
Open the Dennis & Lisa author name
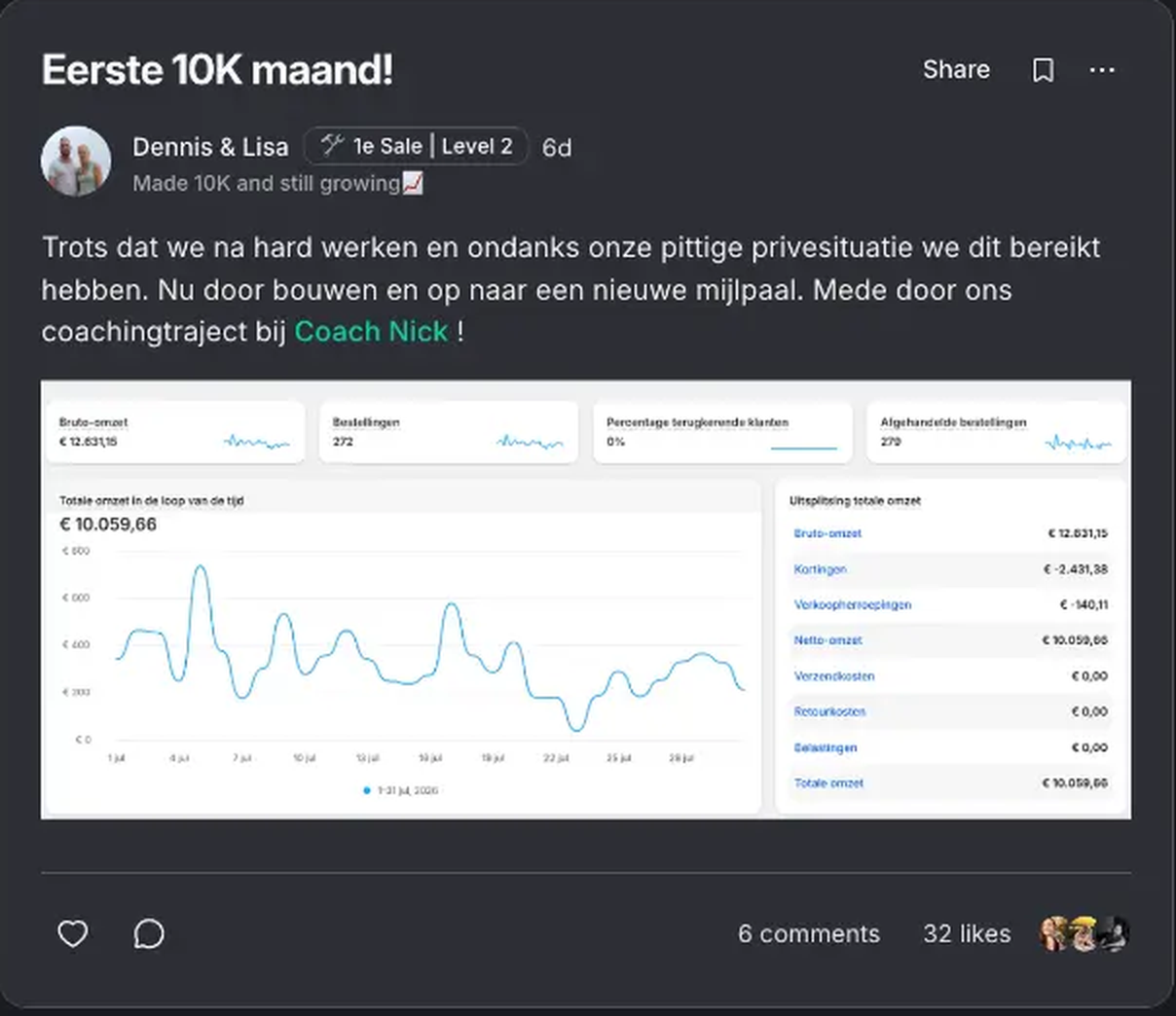tap(210, 147)
